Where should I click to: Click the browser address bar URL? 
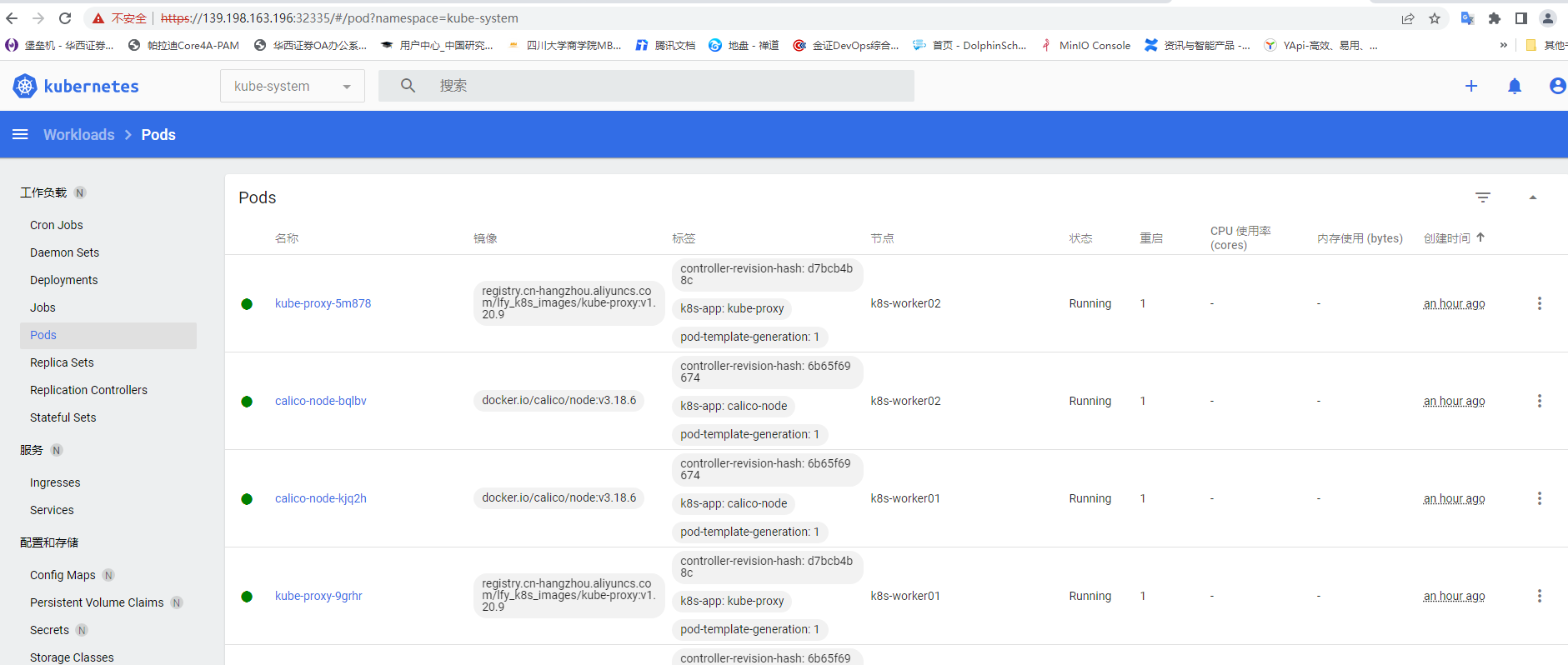click(339, 18)
